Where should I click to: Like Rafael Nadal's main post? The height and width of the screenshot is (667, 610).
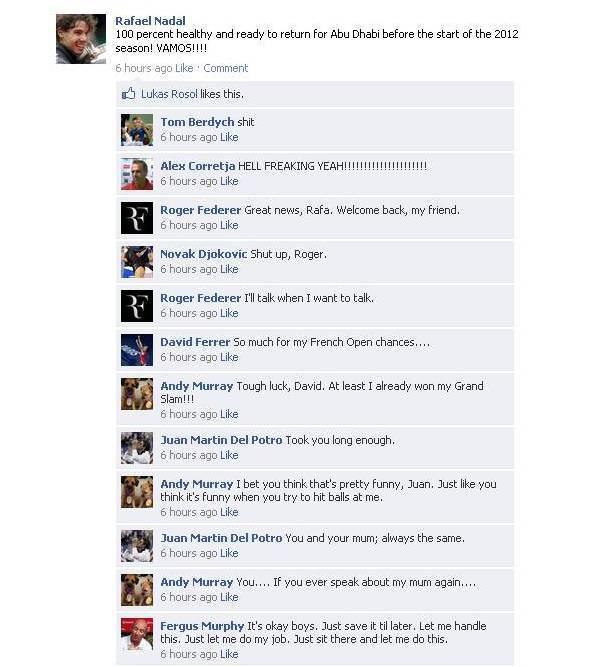[x=184, y=68]
